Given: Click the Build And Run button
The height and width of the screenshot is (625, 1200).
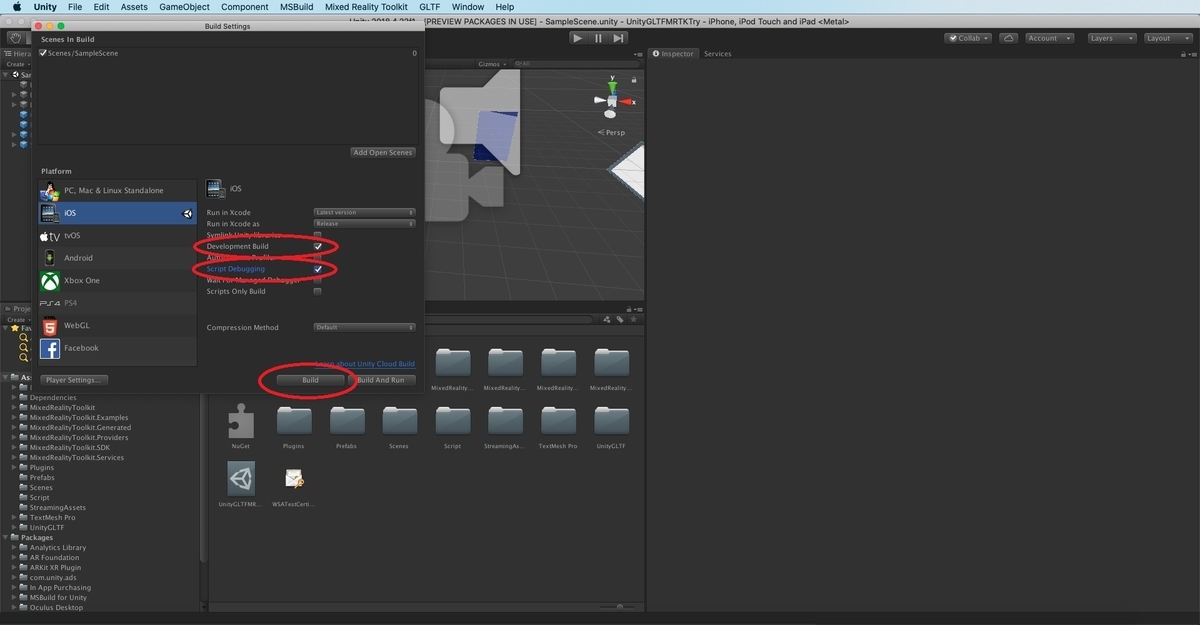Looking at the screenshot, I should (x=381, y=380).
